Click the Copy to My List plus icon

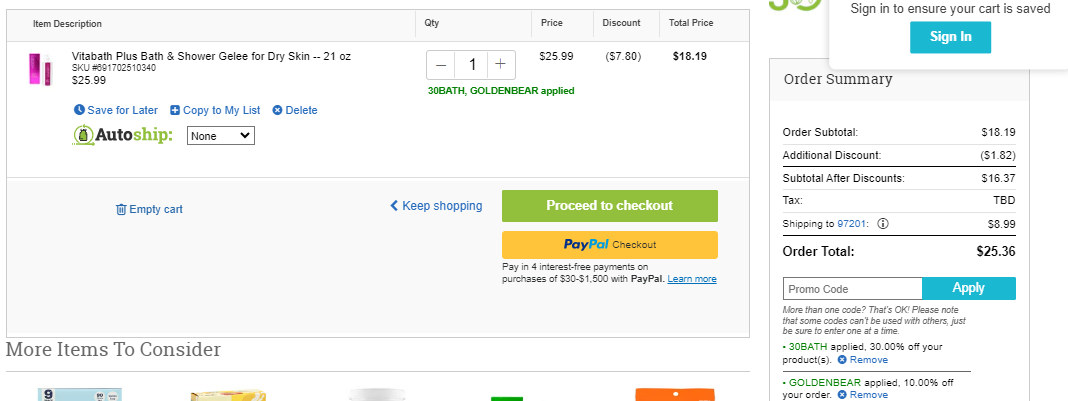tap(175, 110)
